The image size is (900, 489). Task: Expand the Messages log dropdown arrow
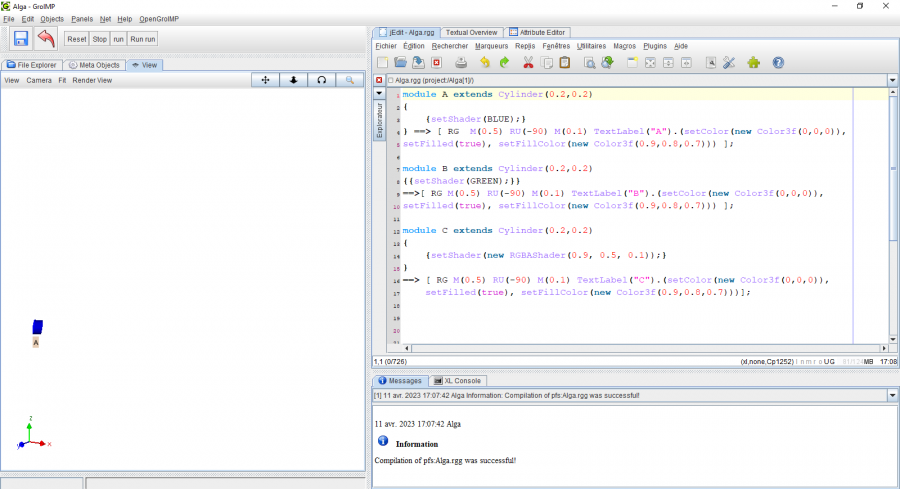coord(892,396)
